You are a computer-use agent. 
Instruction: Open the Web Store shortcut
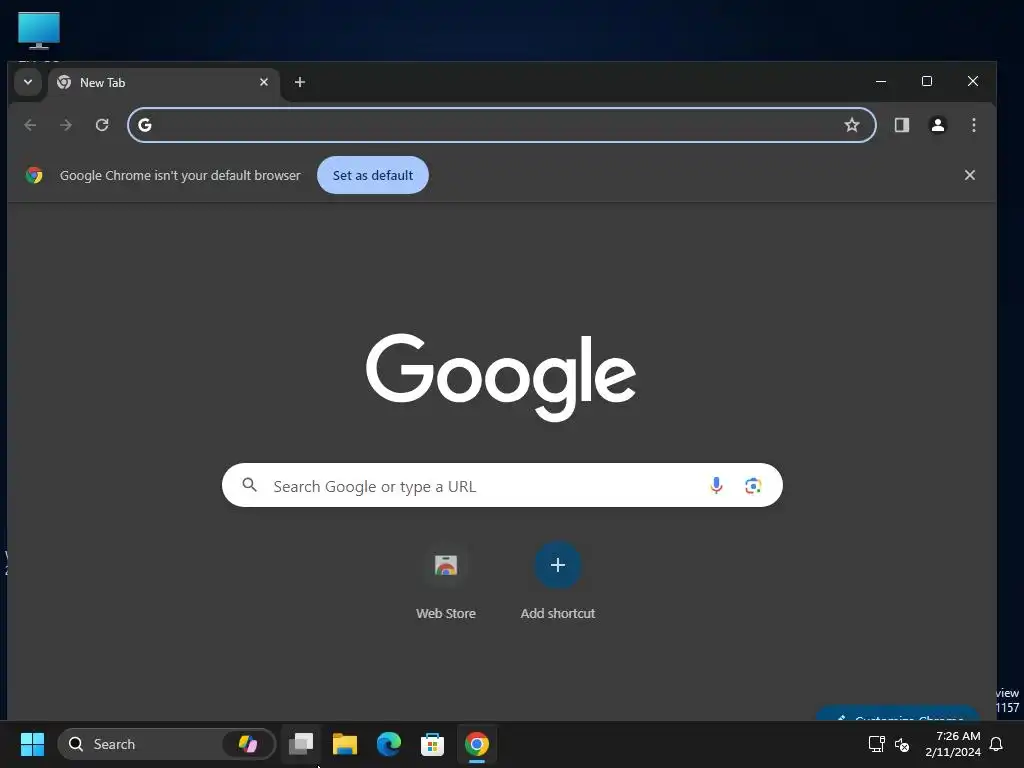pos(446,581)
